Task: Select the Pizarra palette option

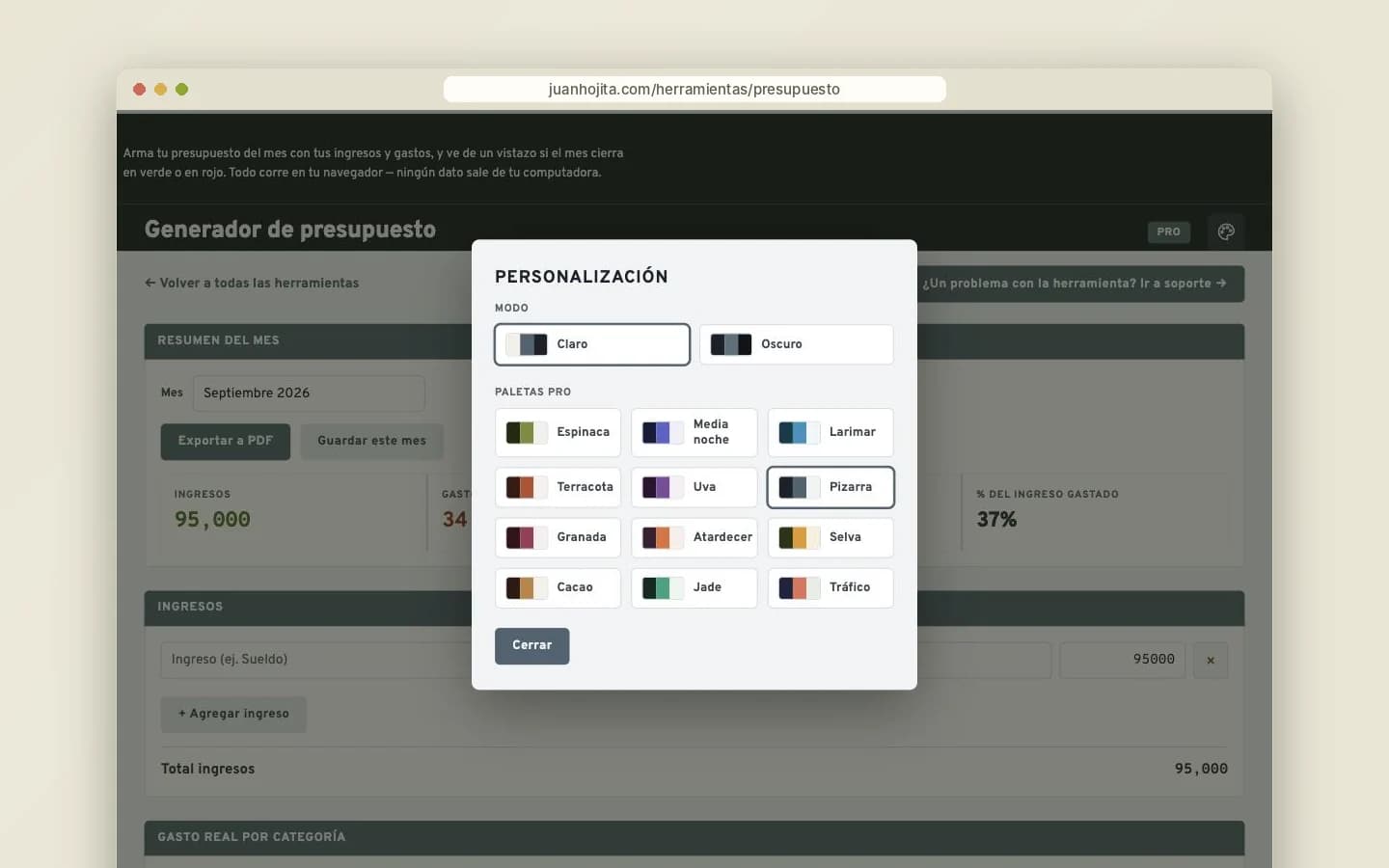Action: (x=831, y=487)
